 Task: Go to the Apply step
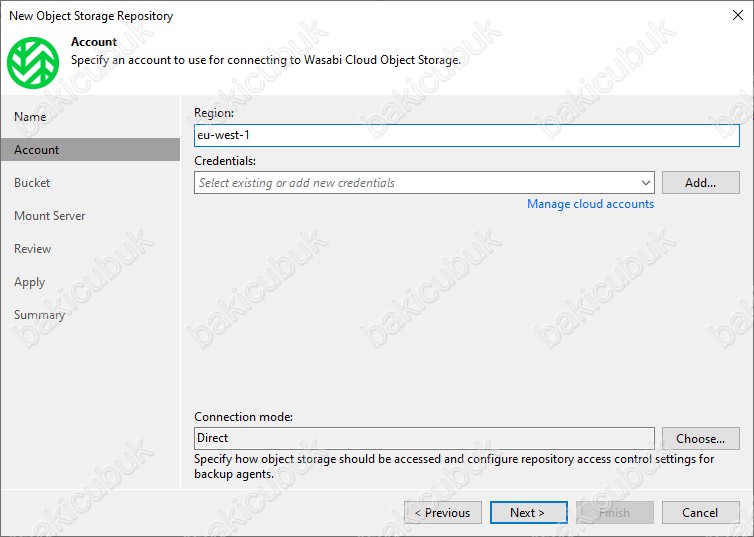click(x=29, y=282)
